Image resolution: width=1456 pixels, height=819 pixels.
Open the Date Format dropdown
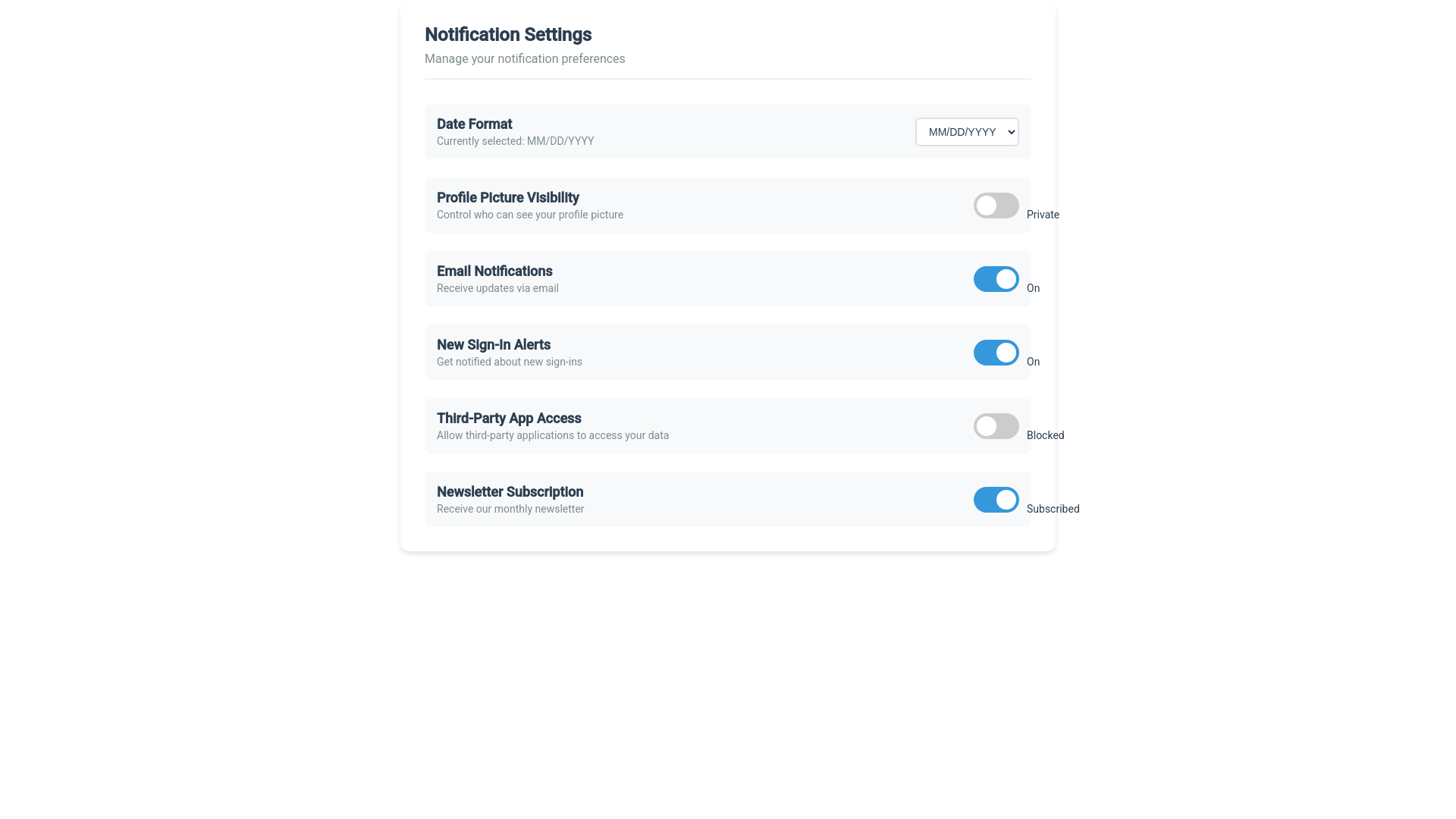click(x=966, y=132)
